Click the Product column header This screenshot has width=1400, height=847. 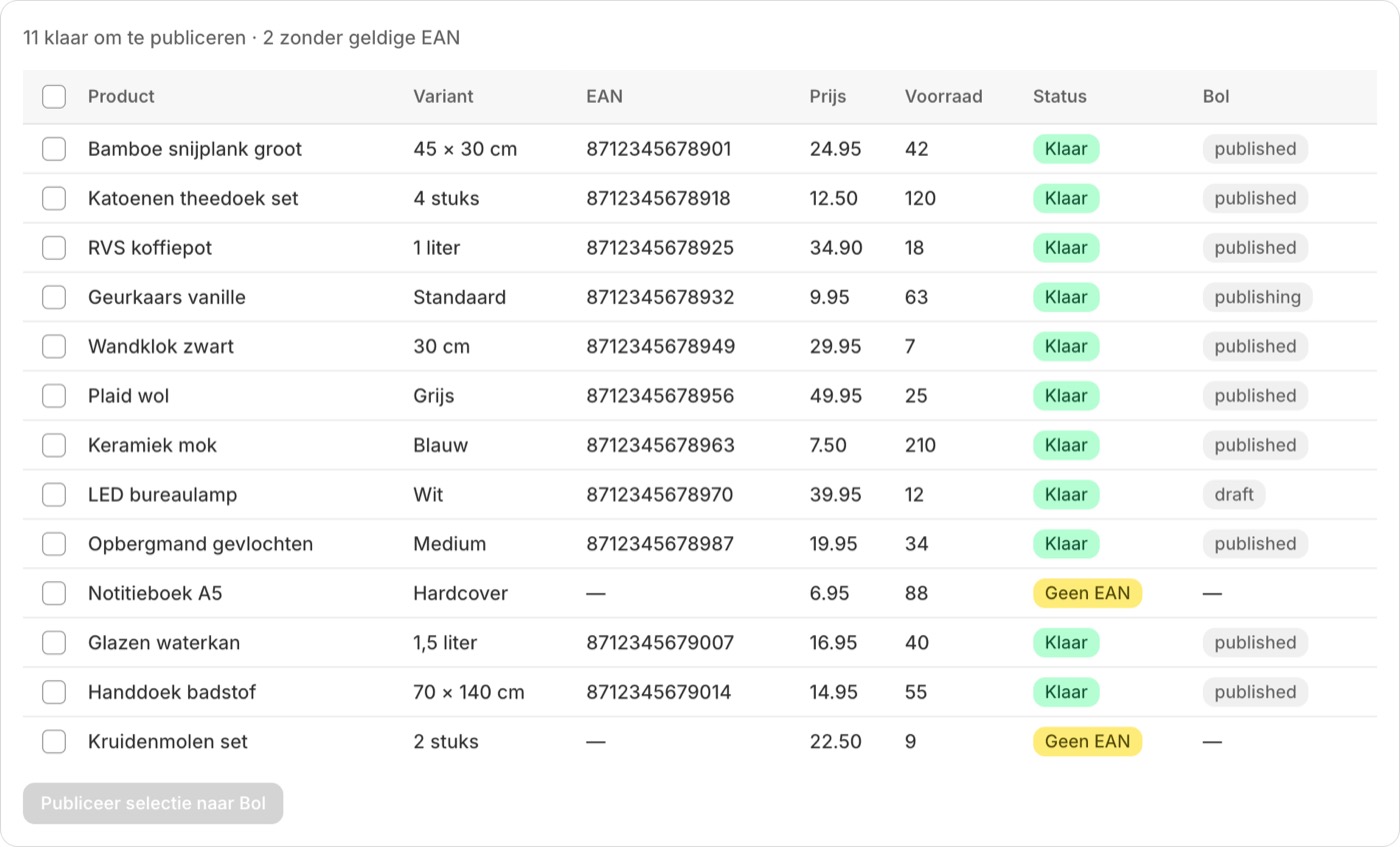point(121,97)
